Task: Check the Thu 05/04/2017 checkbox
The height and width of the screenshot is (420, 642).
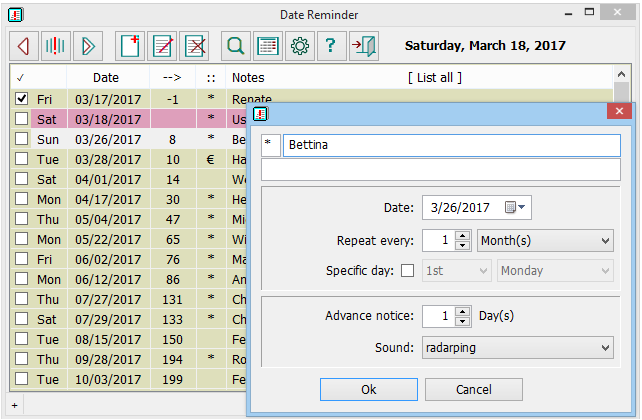Action: coord(21,219)
